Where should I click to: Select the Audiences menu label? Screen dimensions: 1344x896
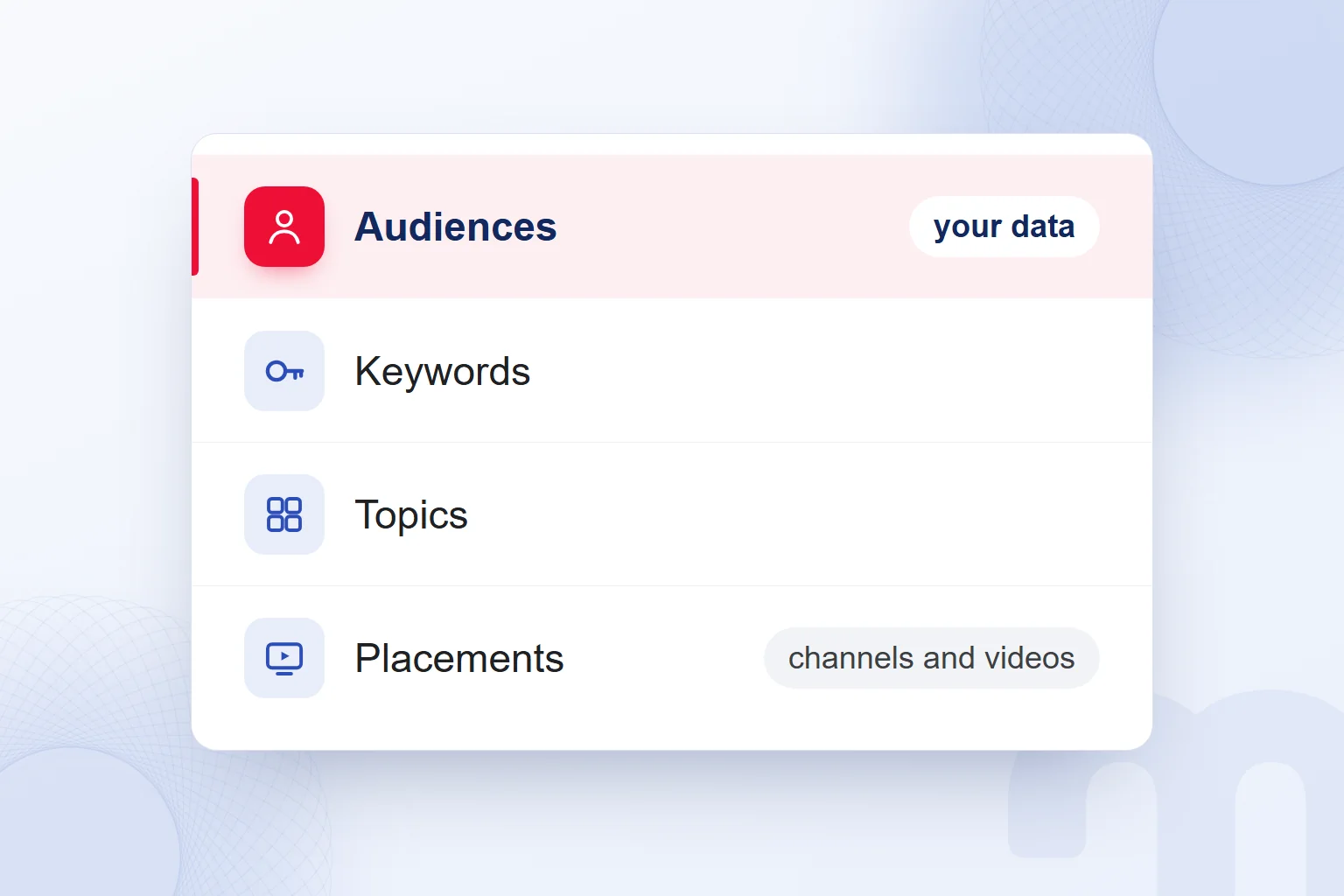(x=456, y=227)
